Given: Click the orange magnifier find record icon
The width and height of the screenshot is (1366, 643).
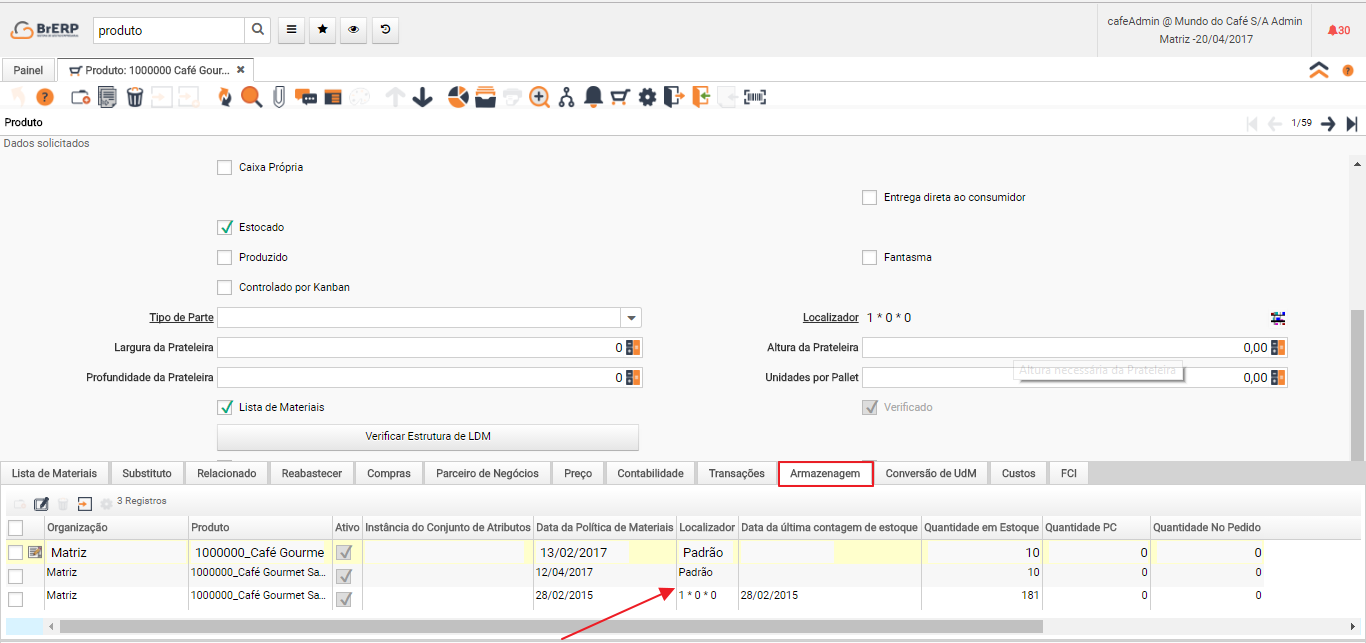Looking at the screenshot, I should 251,97.
